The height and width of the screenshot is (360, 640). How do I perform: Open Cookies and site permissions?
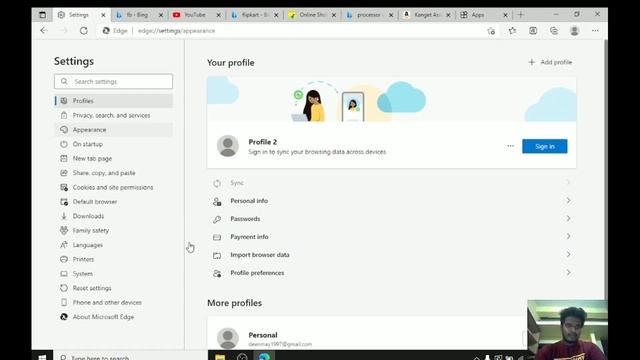[114, 187]
